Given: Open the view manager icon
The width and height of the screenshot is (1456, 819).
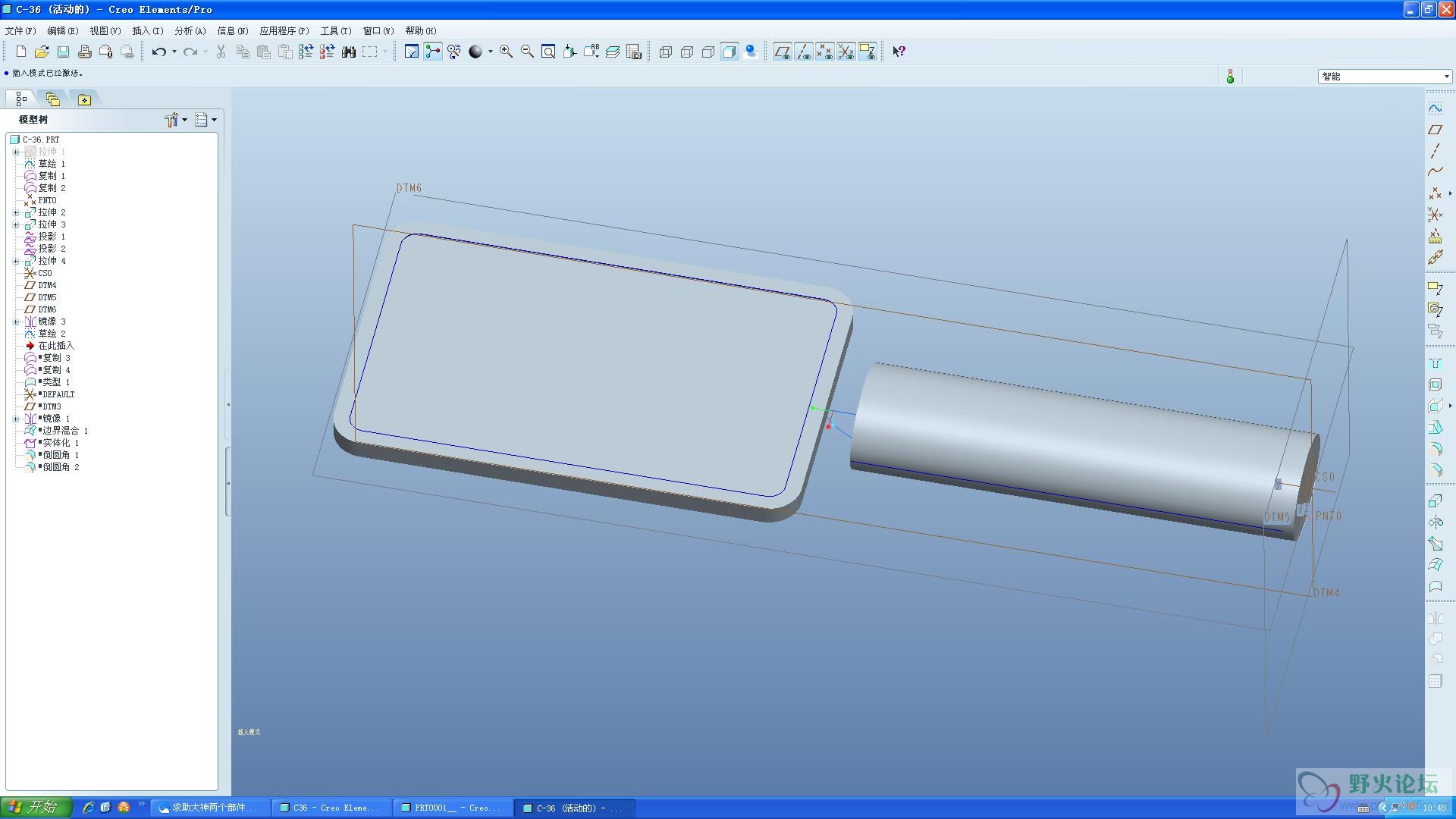Looking at the screenshot, I should click(634, 52).
